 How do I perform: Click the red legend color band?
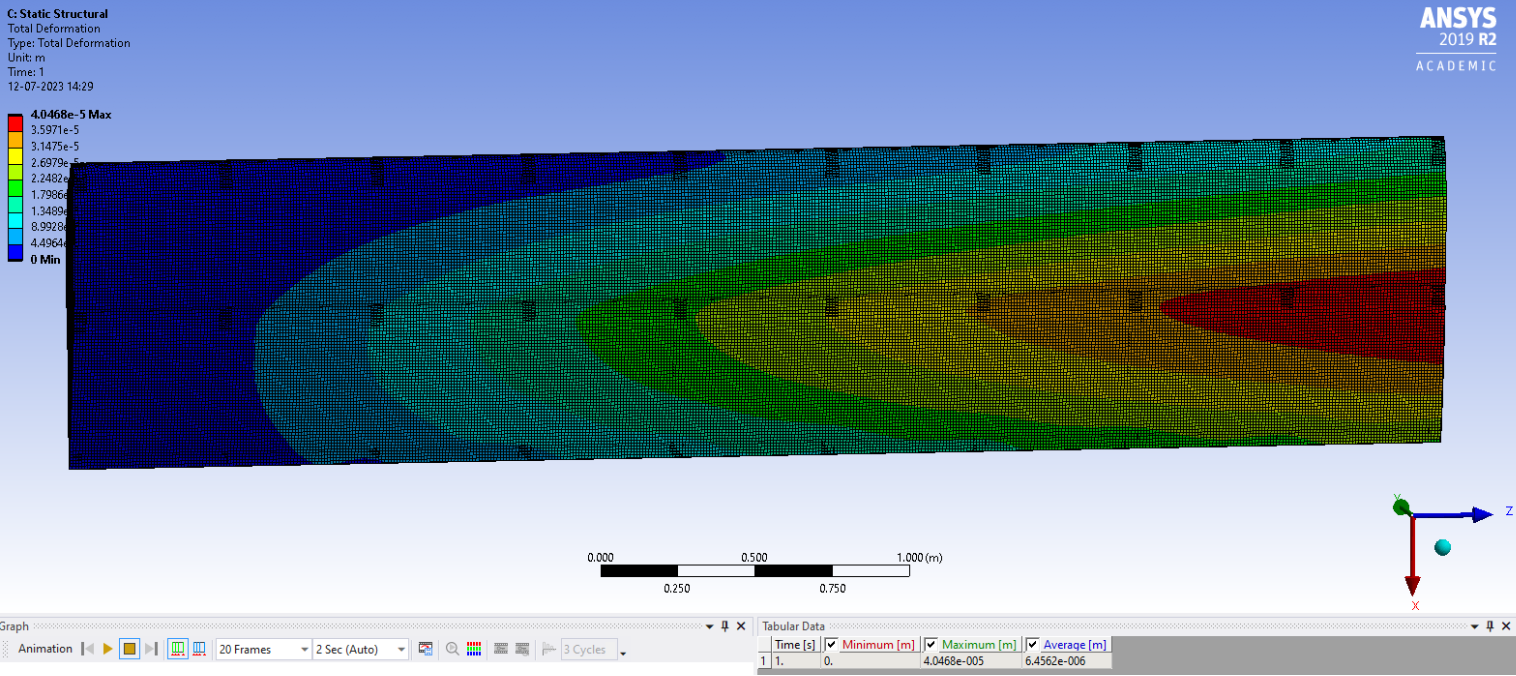(15, 122)
